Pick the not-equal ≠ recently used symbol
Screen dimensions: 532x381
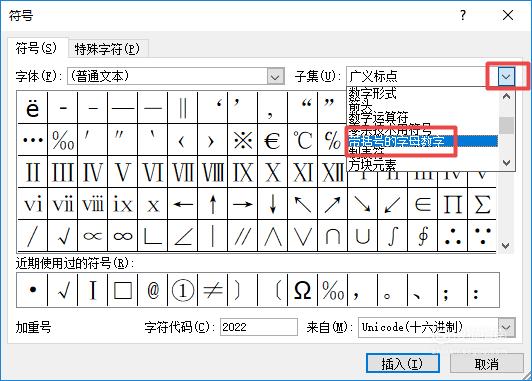point(213,290)
